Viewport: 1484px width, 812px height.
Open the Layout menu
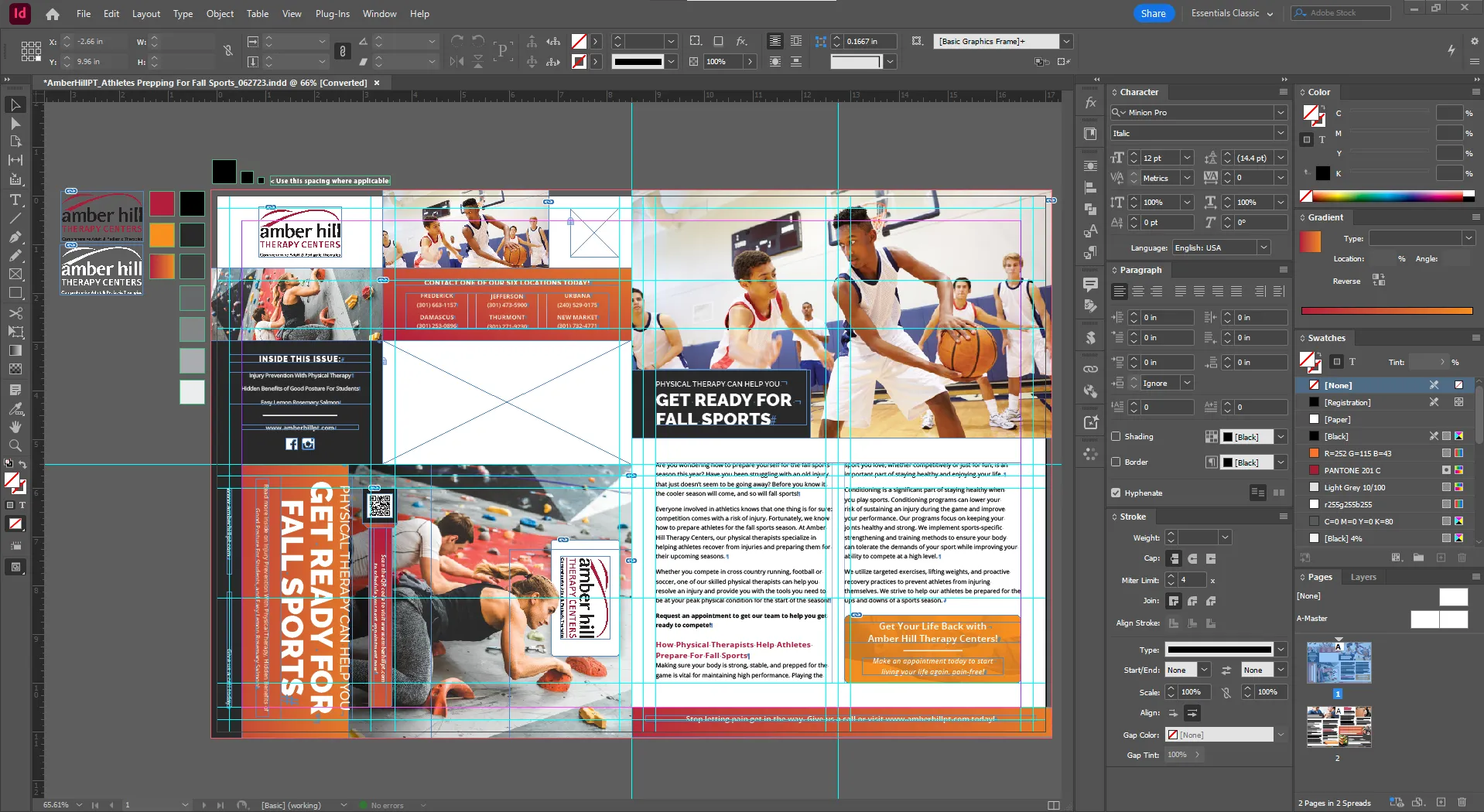pos(145,14)
